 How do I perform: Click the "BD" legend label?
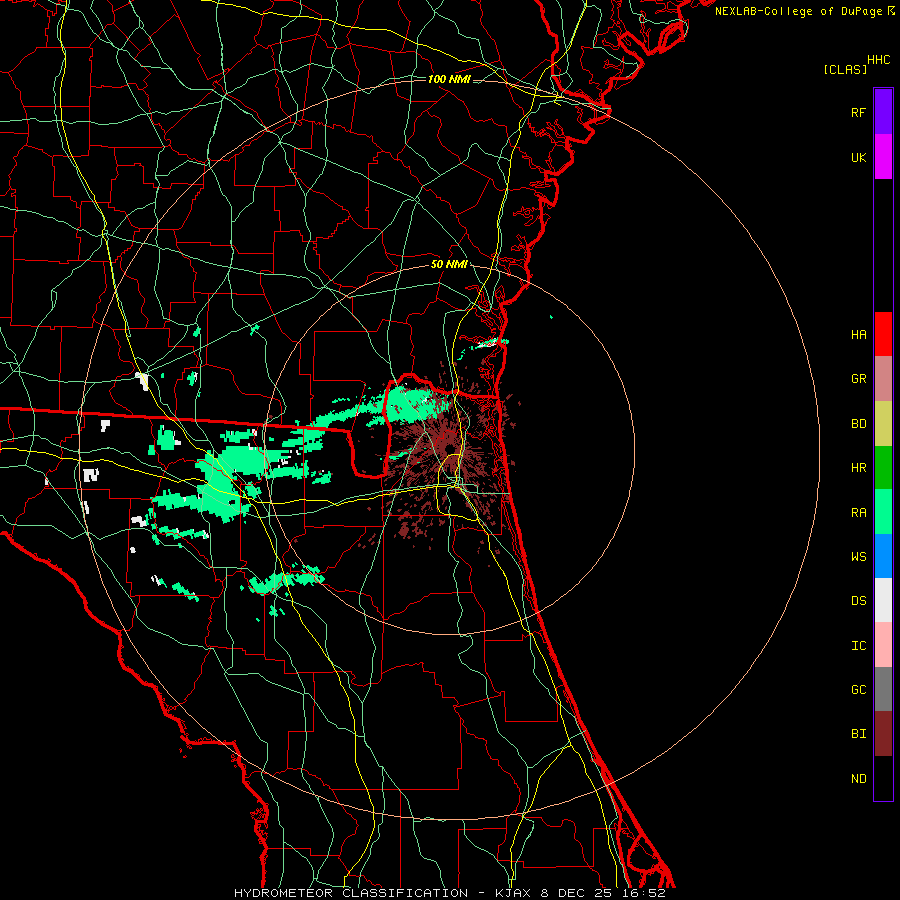(859, 424)
